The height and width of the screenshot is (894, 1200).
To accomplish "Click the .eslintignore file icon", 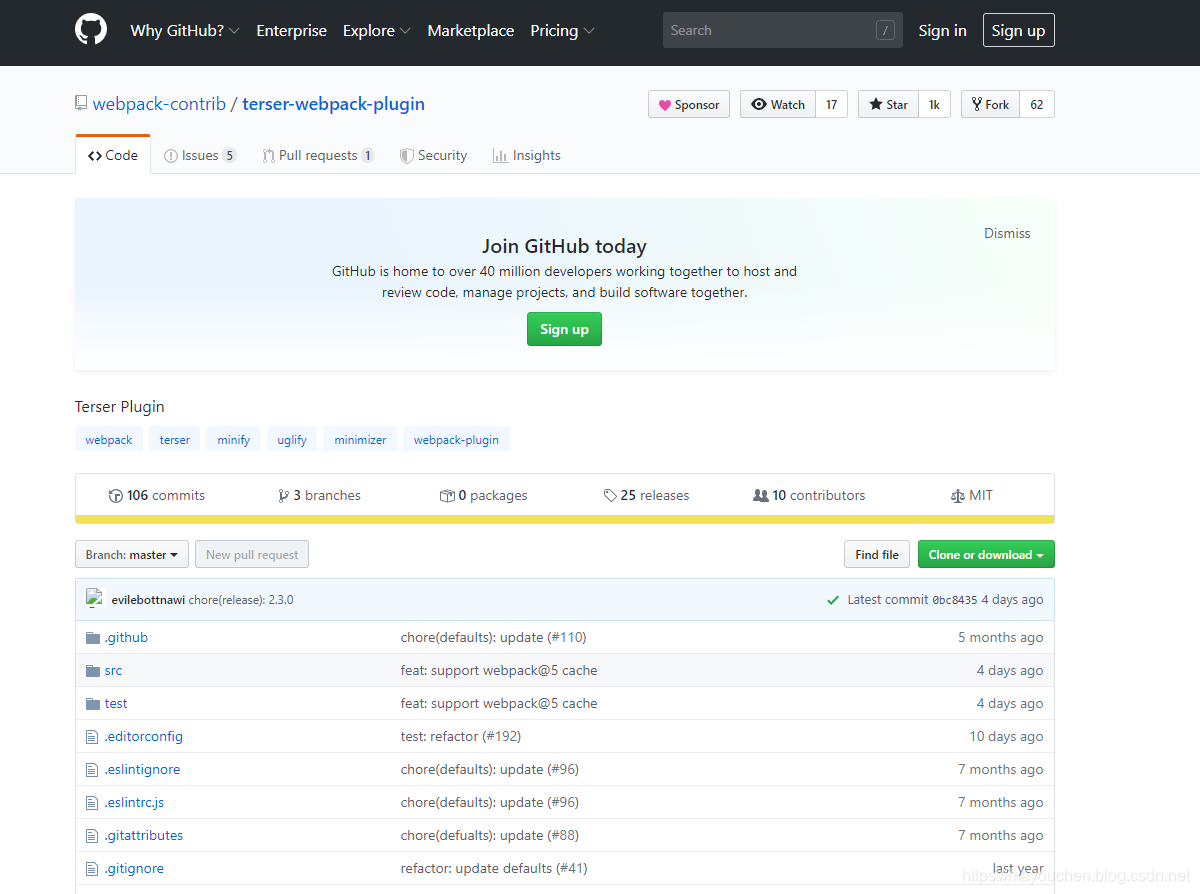I will click(92, 769).
